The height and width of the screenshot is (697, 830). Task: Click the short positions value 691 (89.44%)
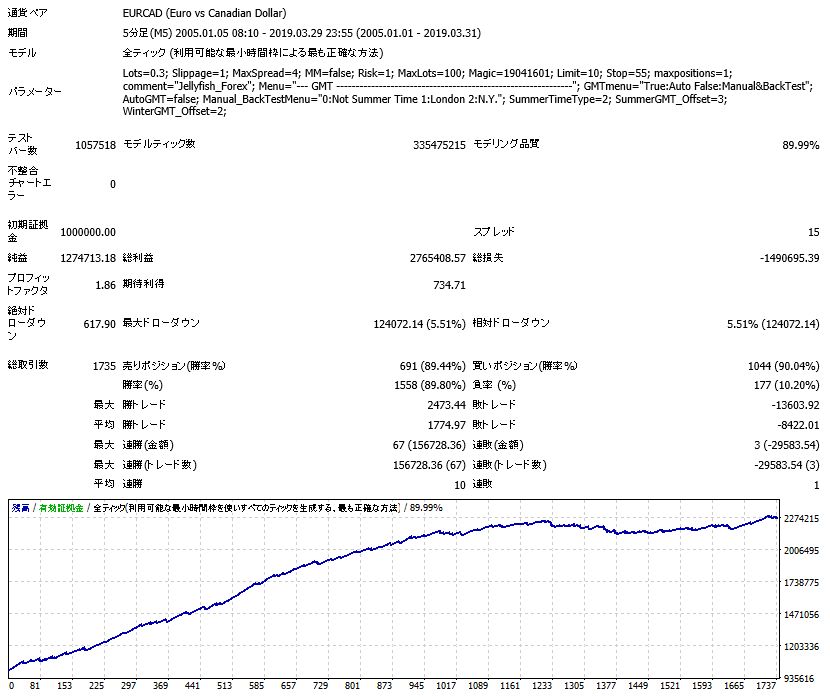click(x=432, y=366)
